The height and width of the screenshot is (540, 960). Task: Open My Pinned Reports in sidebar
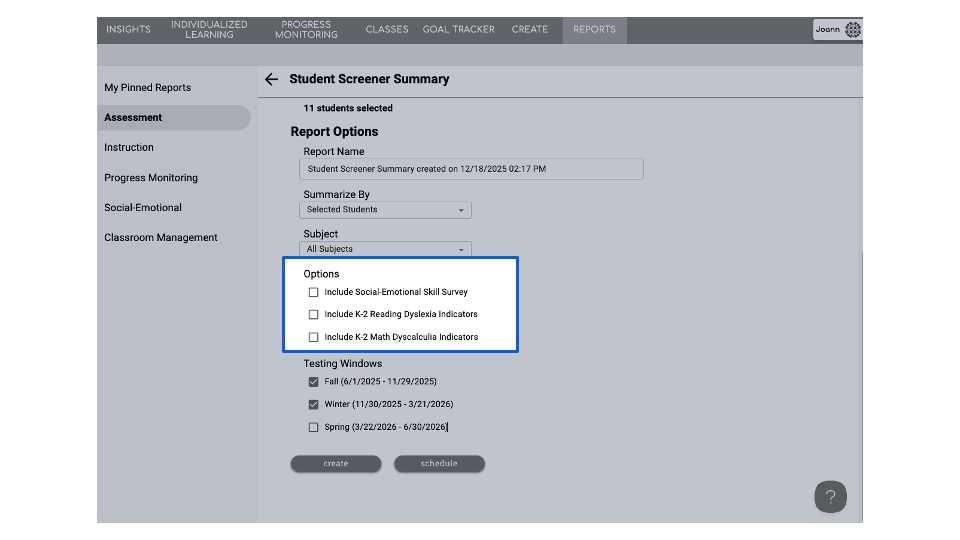pyautogui.click(x=148, y=88)
